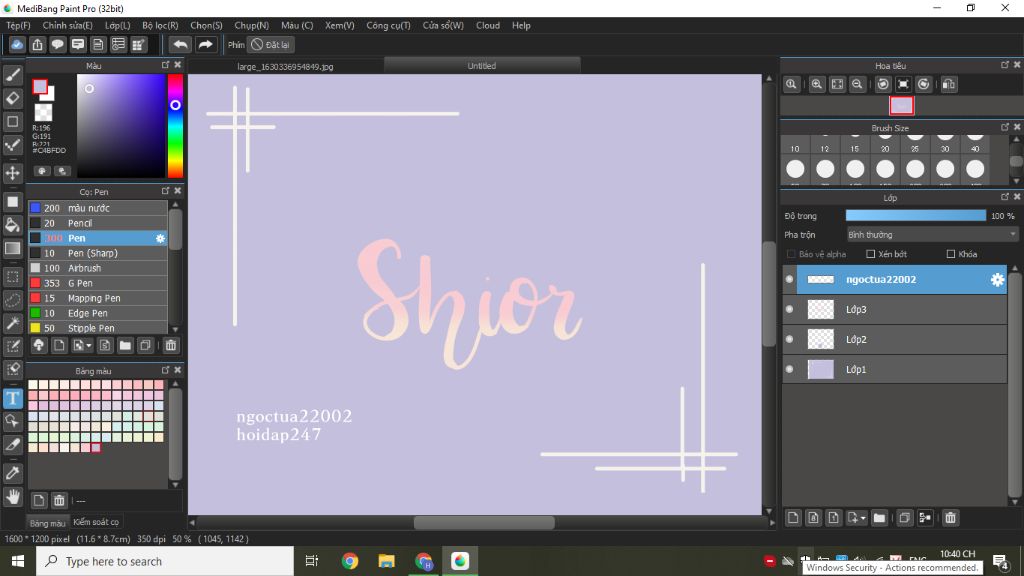Rotate canvas left in navigator

tap(883, 84)
